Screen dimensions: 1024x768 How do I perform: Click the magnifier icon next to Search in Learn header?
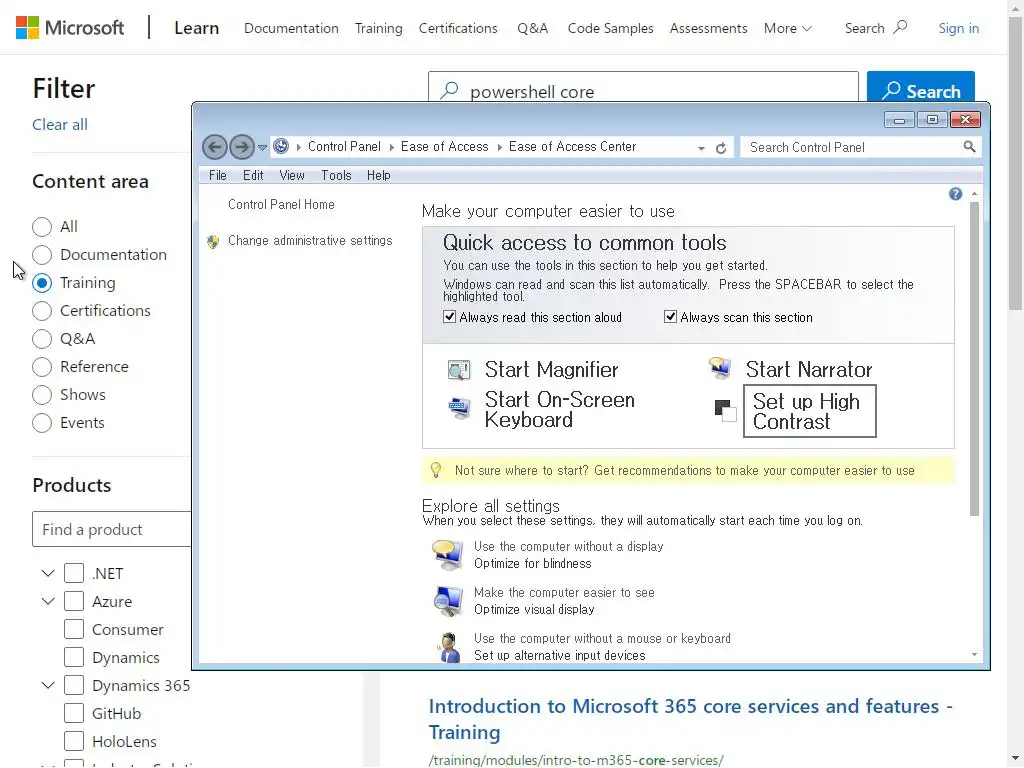click(901, 27)
